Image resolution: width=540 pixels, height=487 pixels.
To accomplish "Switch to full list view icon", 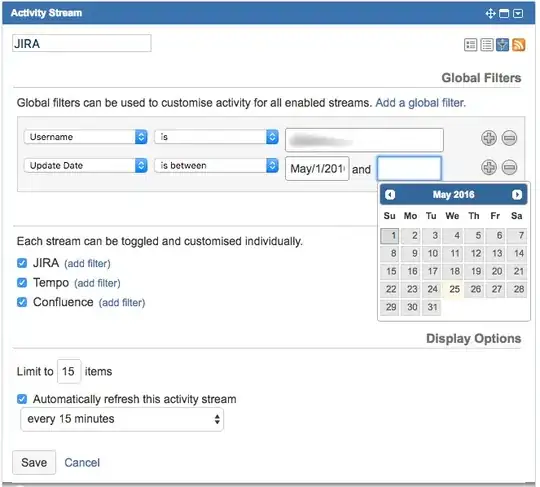I will (487, 45).
